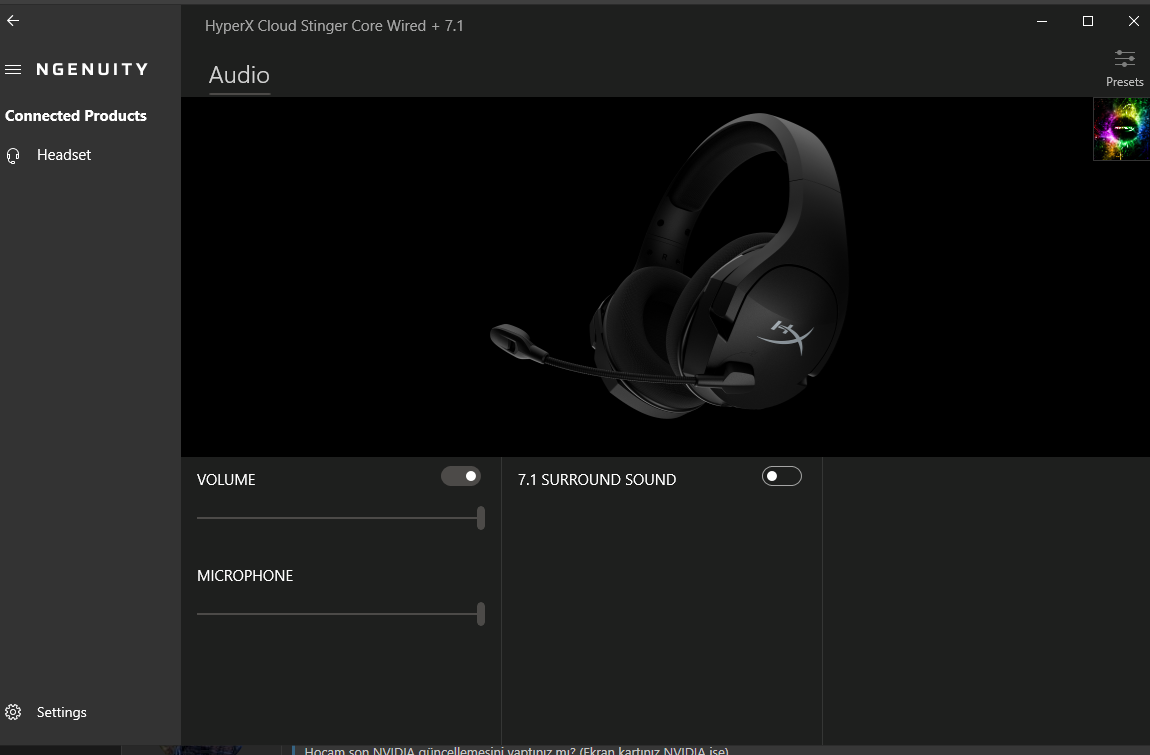The image size is (1150, 755).
Task: Click the 7.1 SURROUND SOUND label
Action: coord(597,480)
